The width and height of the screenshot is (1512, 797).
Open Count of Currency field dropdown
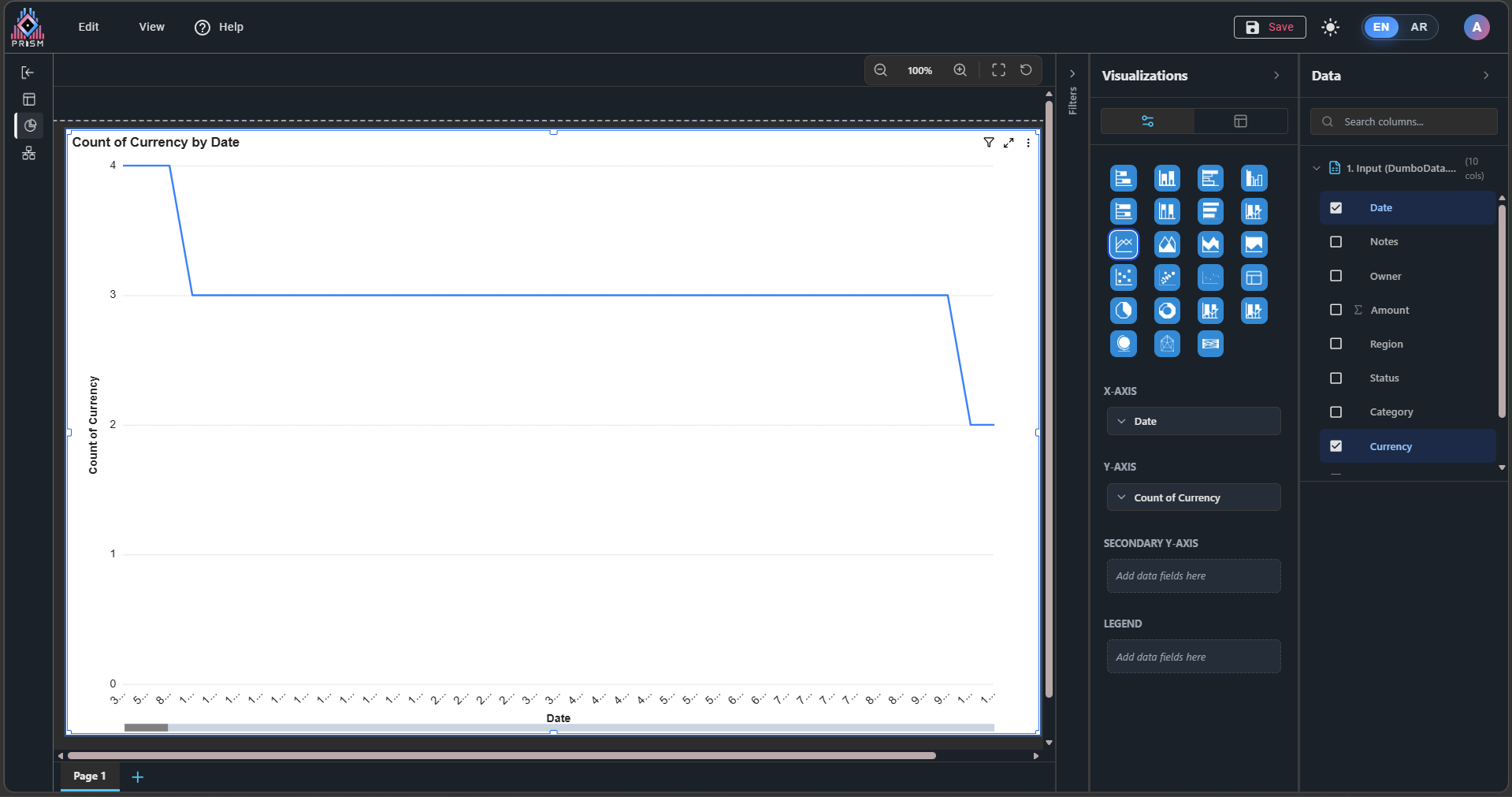[x=1121, y=497]
